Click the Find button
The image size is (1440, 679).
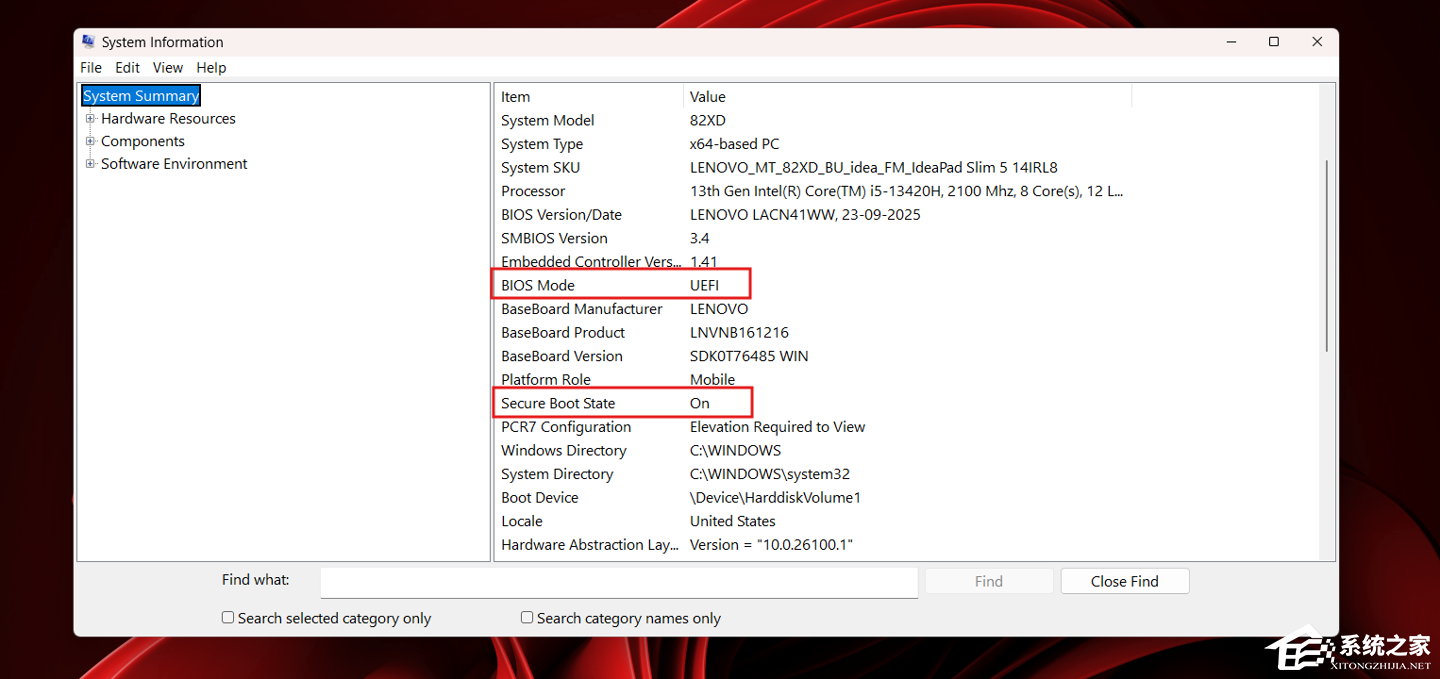pyautogui.click(x=989, y=581)
